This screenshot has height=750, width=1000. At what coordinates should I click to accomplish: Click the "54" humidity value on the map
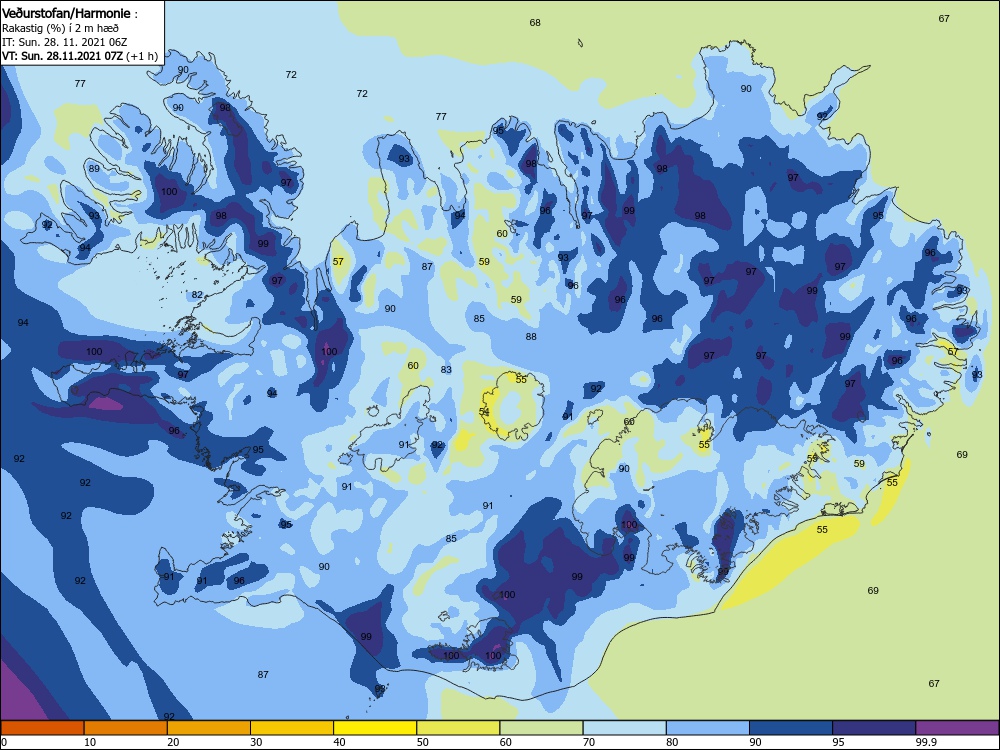(x=484, y=412)
